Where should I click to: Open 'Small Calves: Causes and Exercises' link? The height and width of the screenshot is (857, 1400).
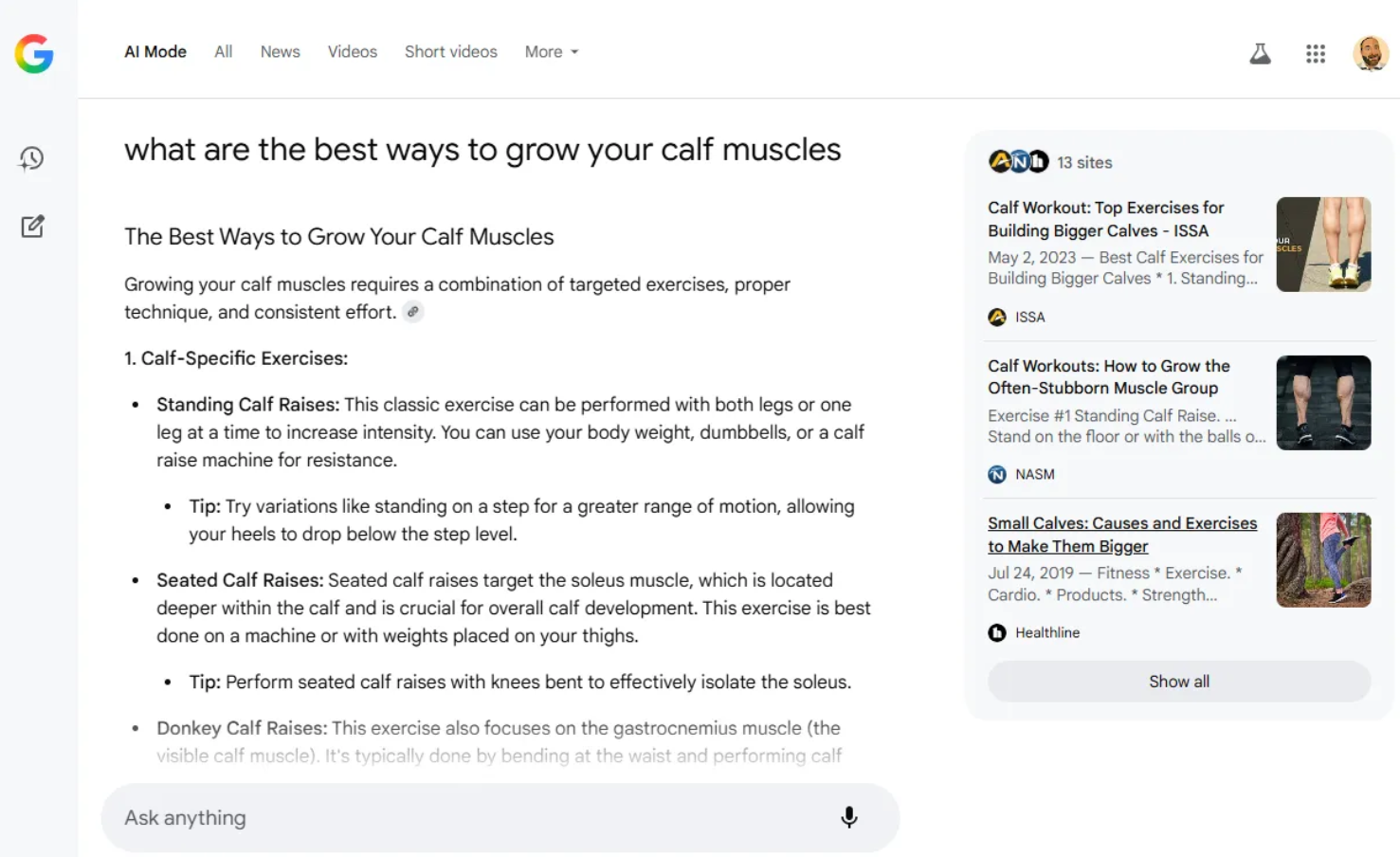point(1121,535)
